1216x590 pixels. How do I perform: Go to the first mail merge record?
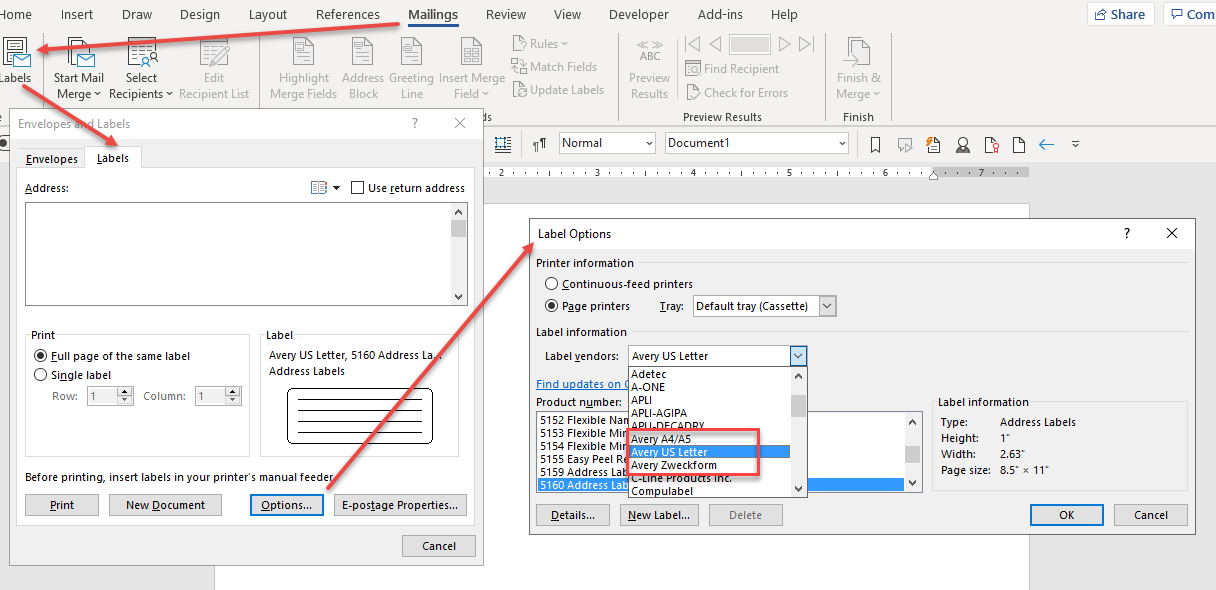click(x=693, y=44)
